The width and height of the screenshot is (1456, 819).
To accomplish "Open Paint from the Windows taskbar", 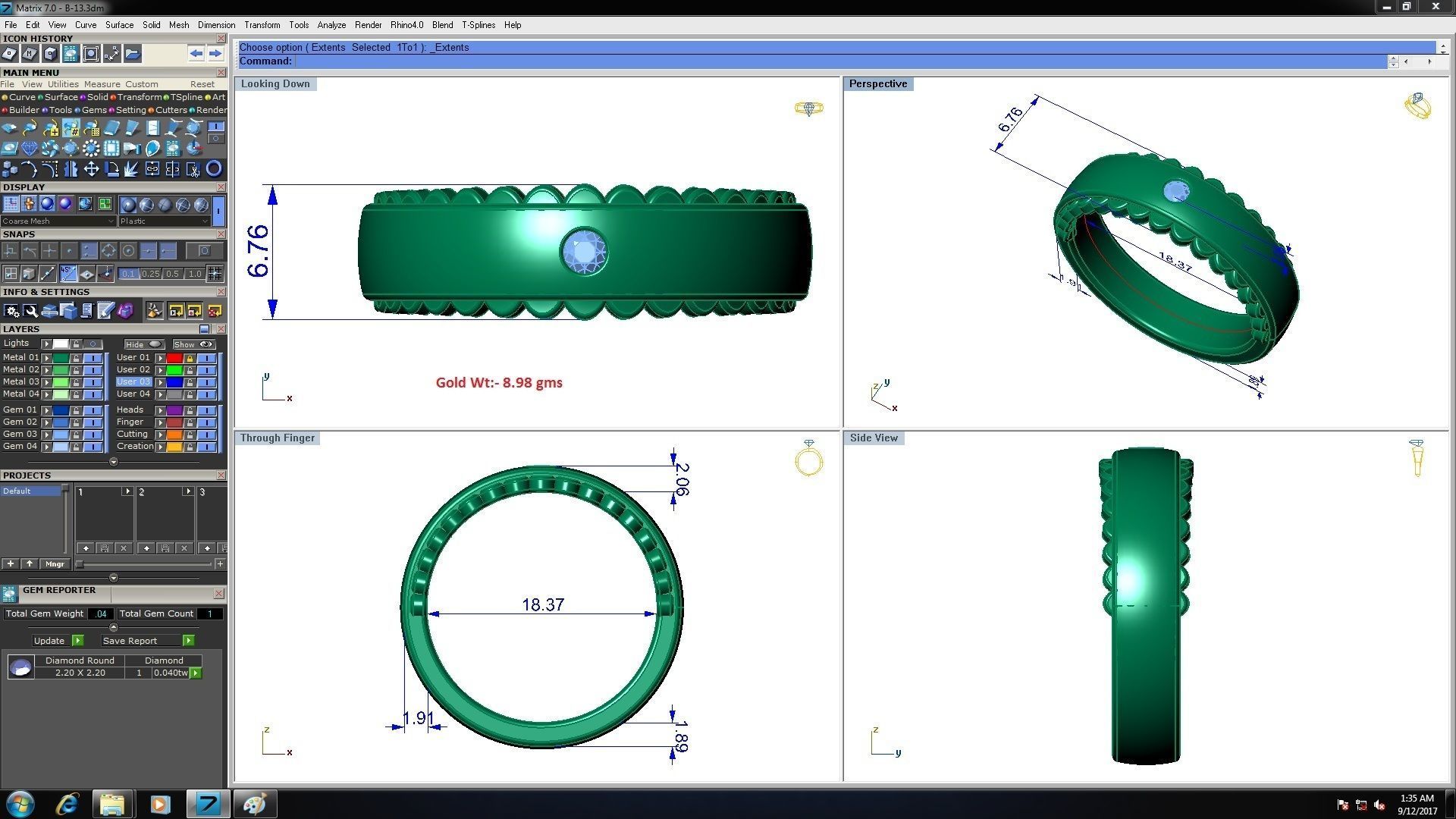I will (254, 804).
